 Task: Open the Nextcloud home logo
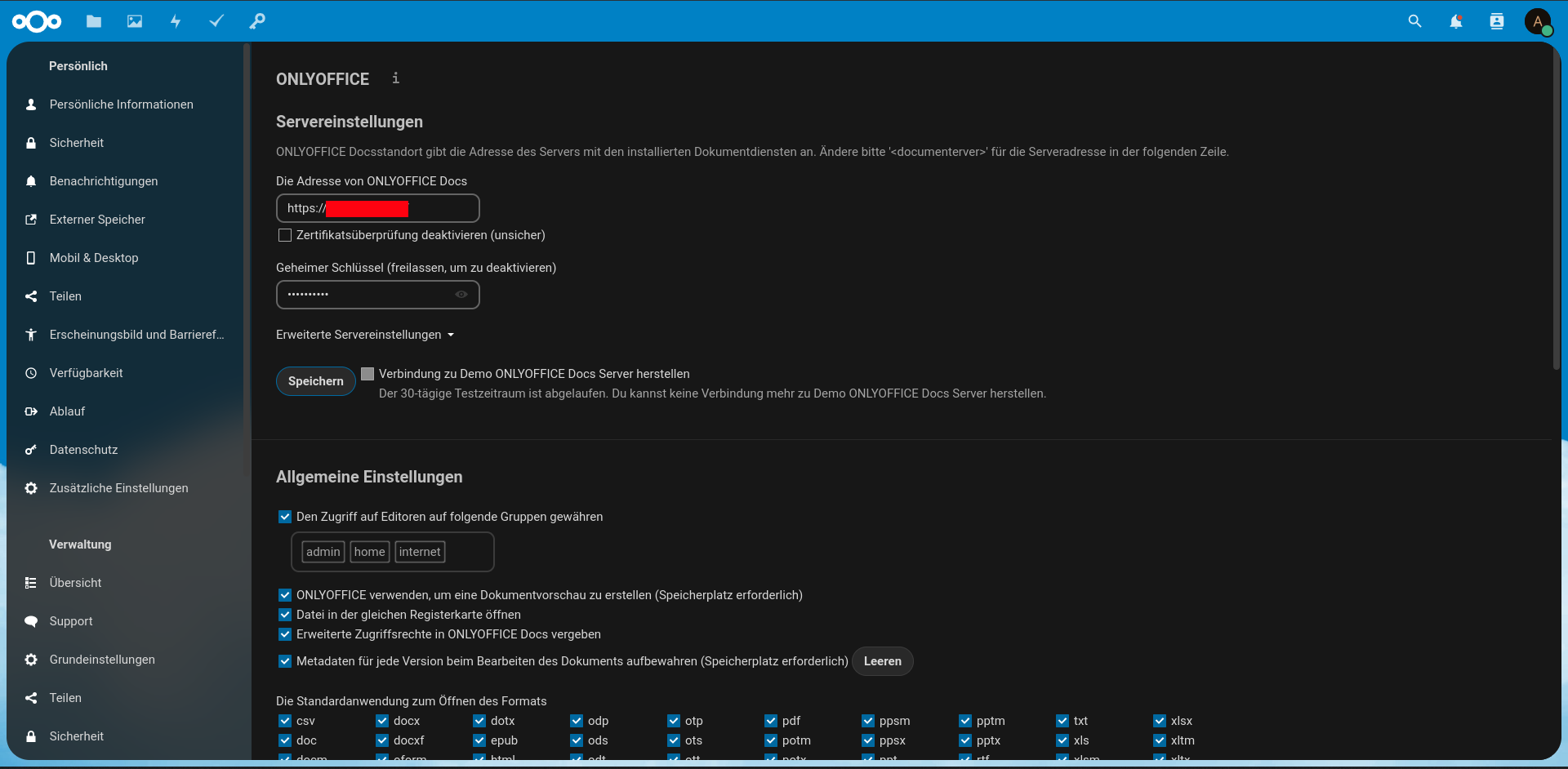coord(37,22)
